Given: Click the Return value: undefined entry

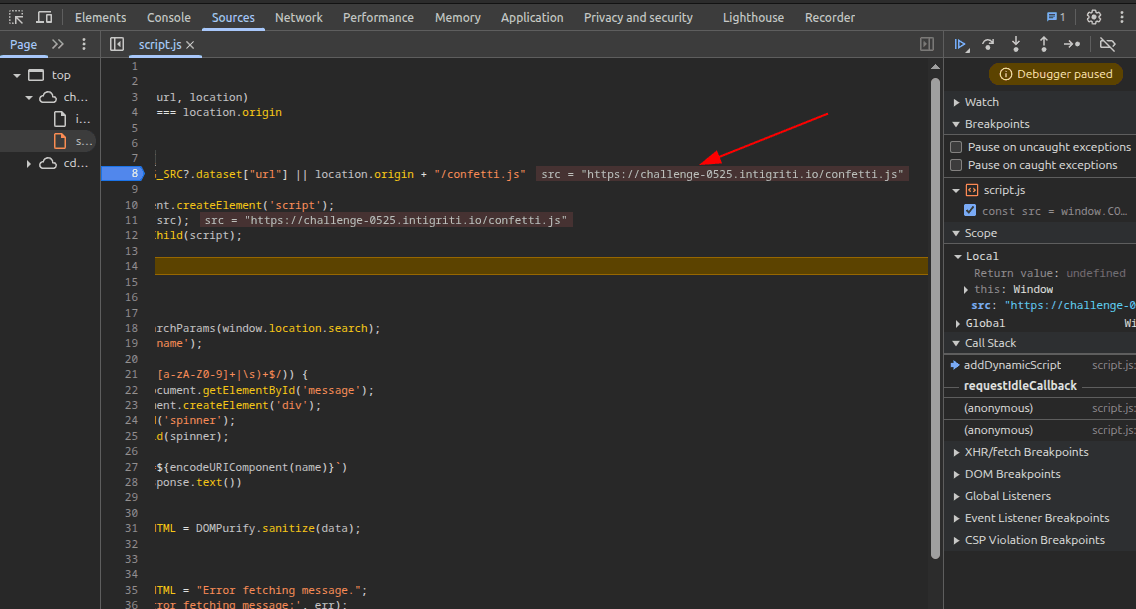Looking at the screenshot, I should click(1049, 273).
